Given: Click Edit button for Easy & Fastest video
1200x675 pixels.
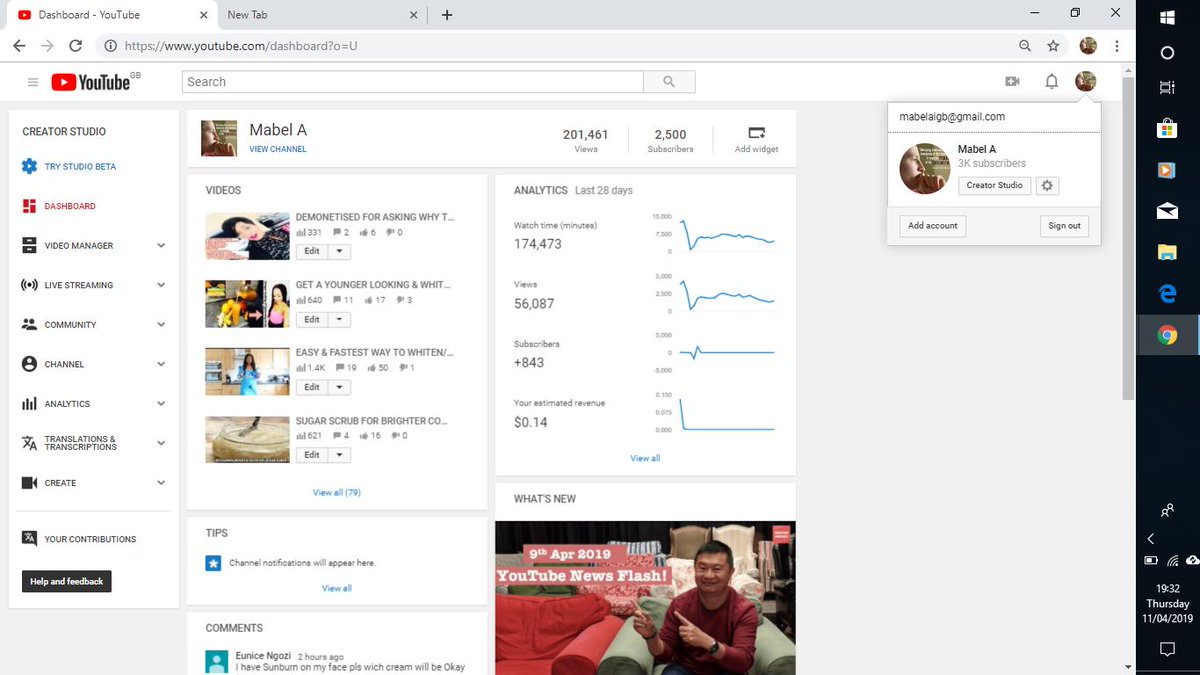Looking at the screenshot, I should coord(312,387).
